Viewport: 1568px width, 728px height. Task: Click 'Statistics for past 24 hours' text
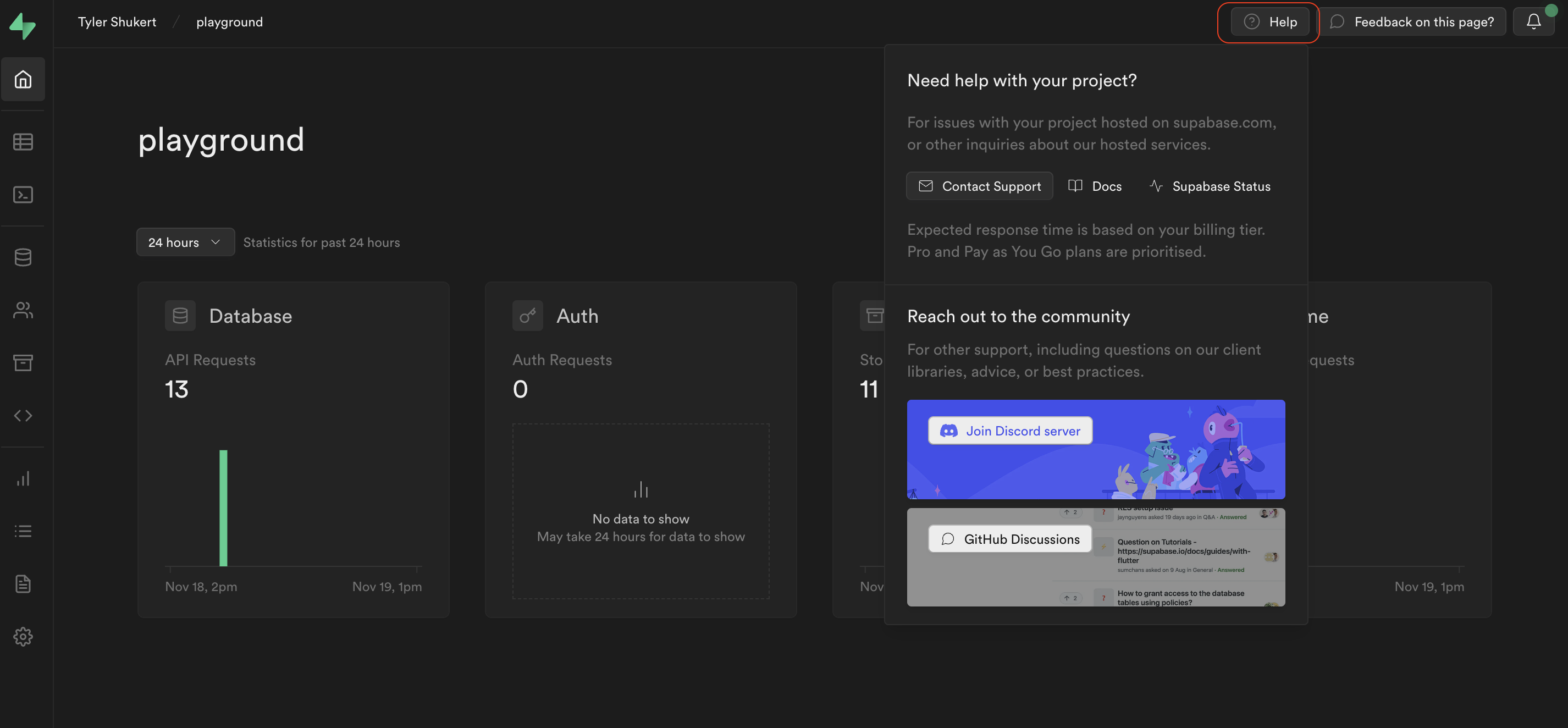pyautogui.click(x=322, y=242)
